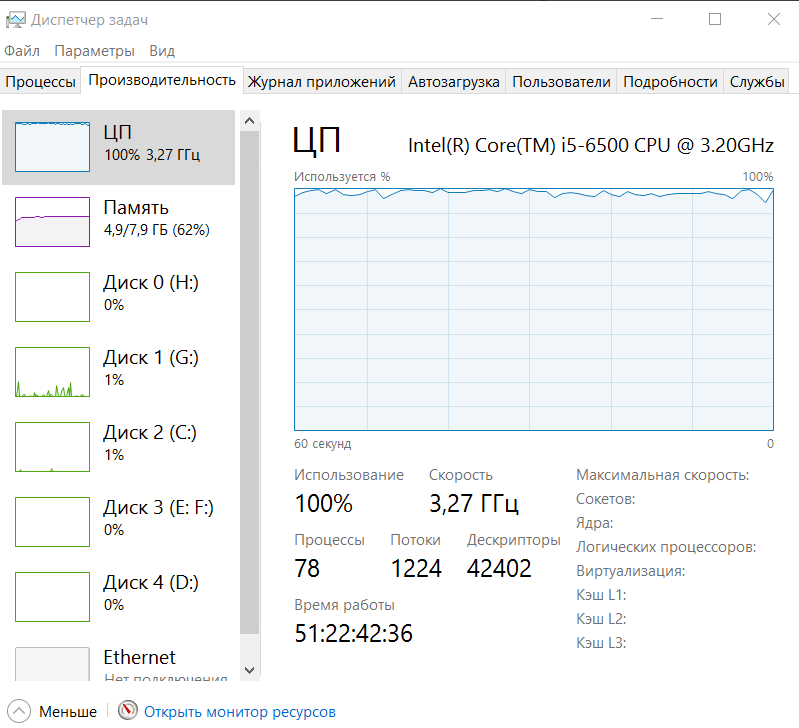Minimize the Диспетчер задач window
Viewport: 799px width, 728px height.
[x=657, y=19]
